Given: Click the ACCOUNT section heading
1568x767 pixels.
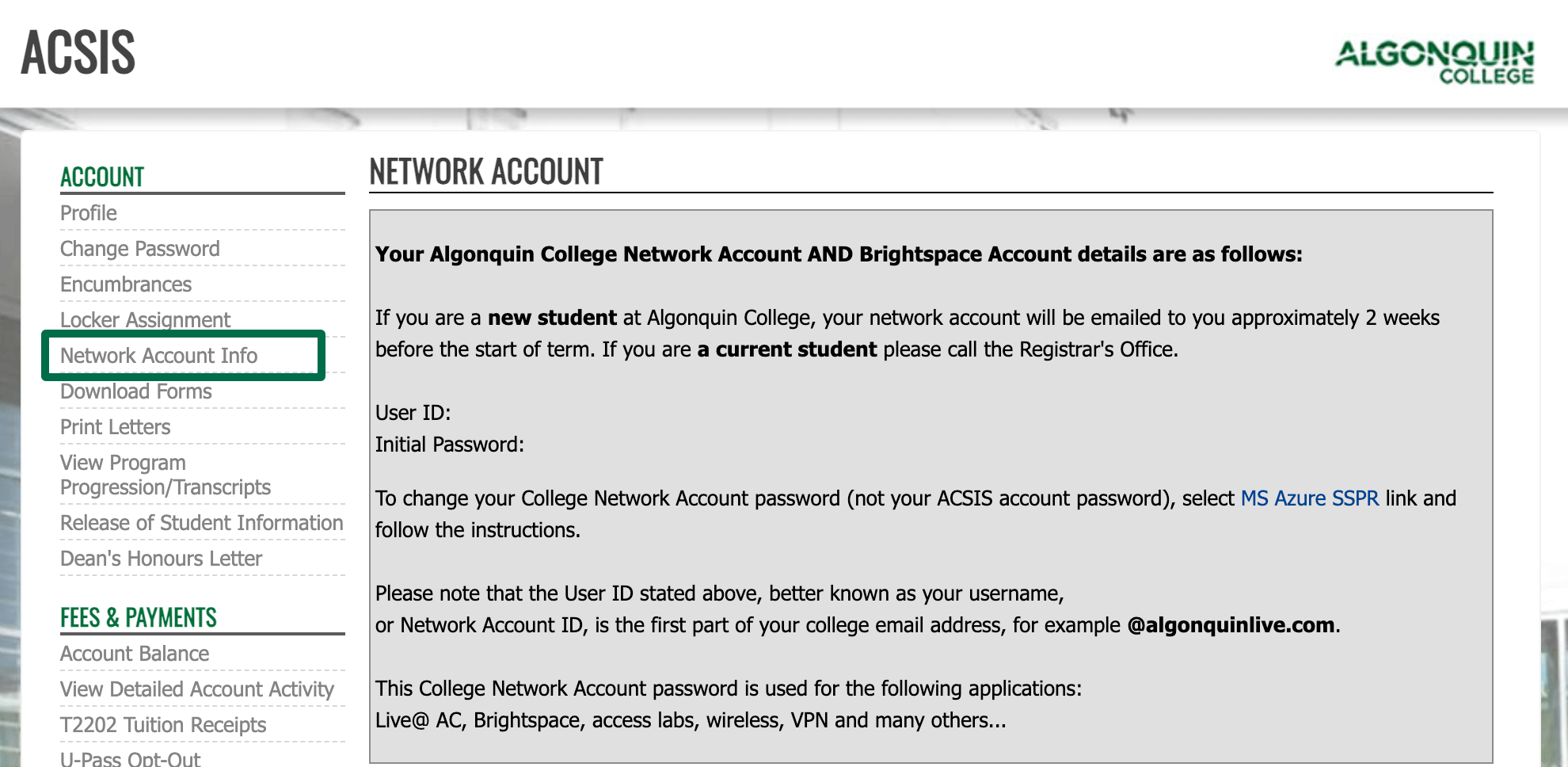Looking at the screenshot, I should pos(102,177).
